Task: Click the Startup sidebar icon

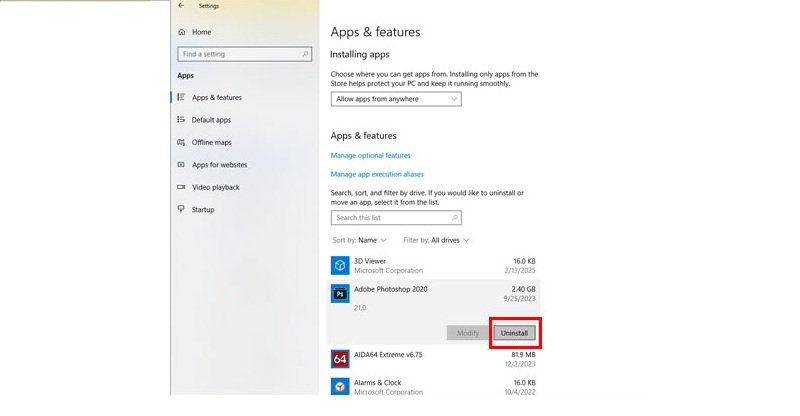Action: coord(181,209)
